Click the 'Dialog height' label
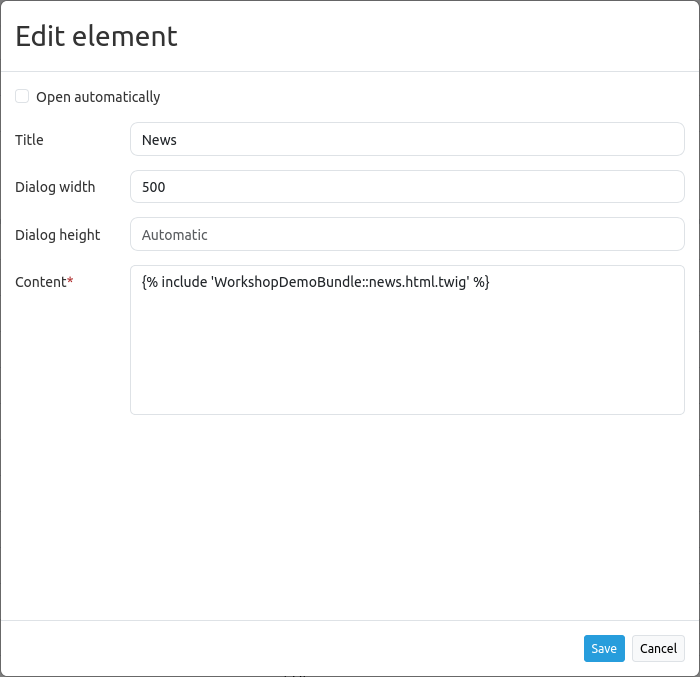This screenshot has width=700, height=677. tap(57, 235)
